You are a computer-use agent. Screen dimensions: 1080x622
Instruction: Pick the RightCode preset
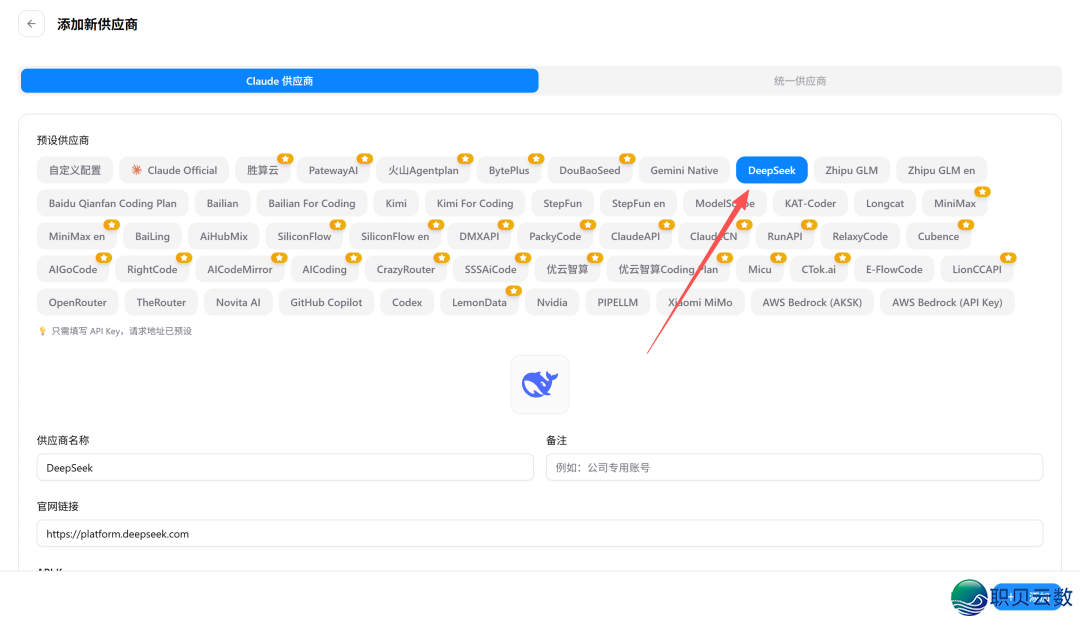pyautogui.click(x=152, y=269)
